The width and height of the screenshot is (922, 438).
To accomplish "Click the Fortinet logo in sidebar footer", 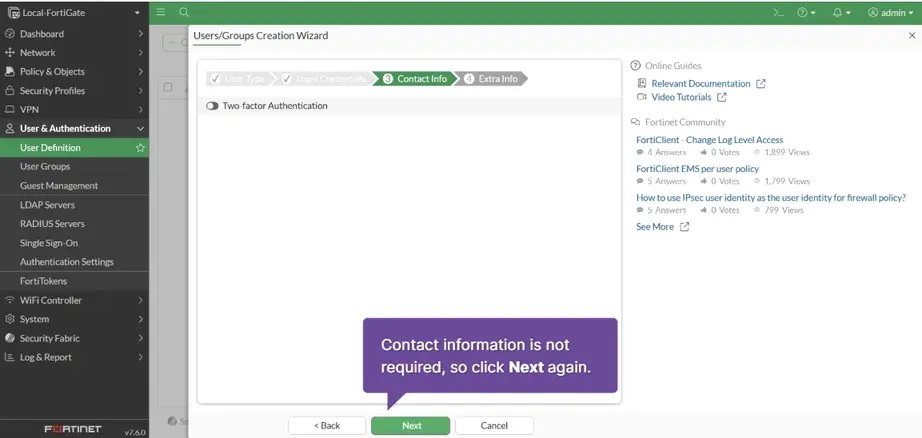I will coord(73,429).
